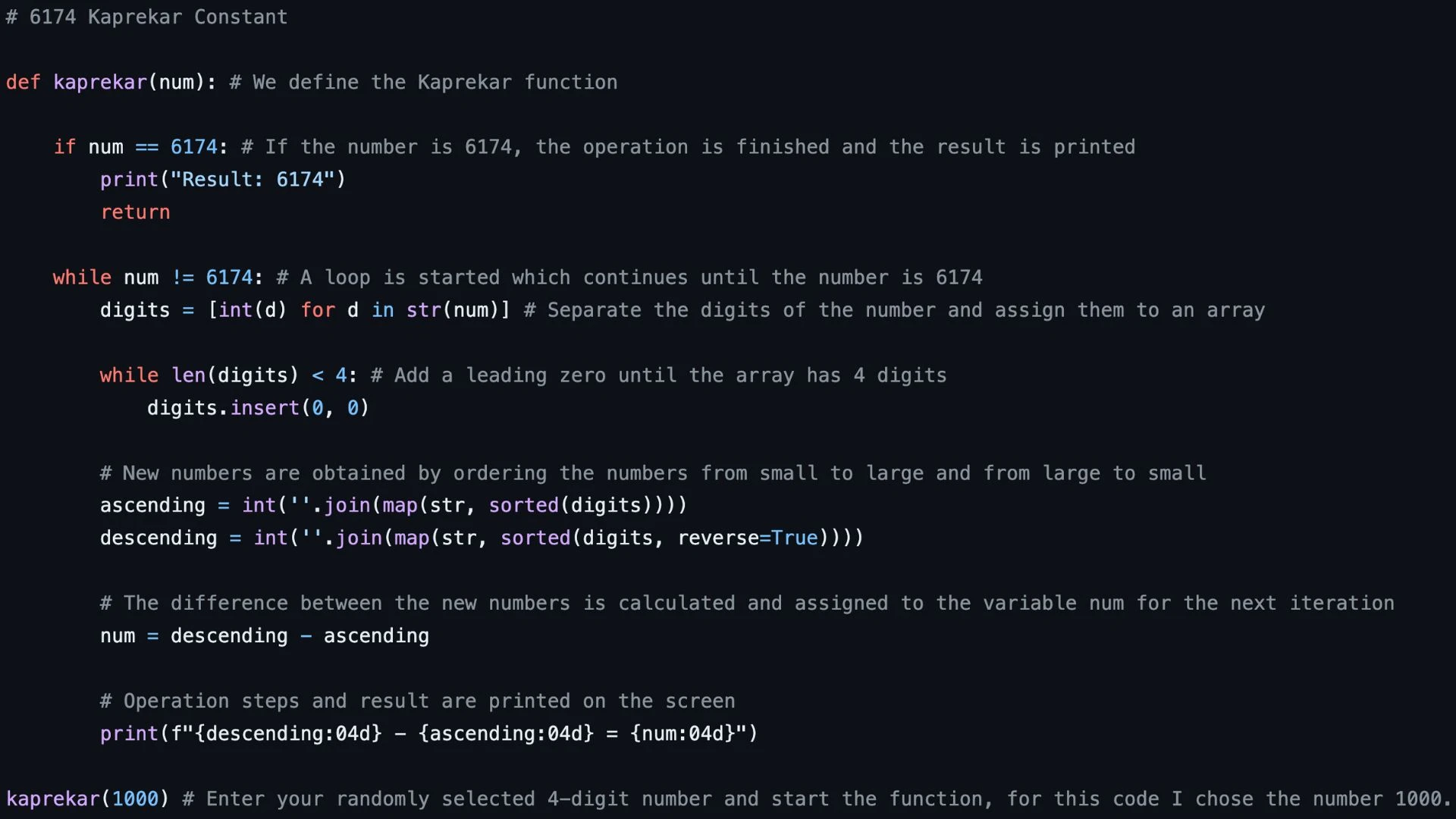
Task: Click the "def" keyword
Action: [x=23, y=83]
